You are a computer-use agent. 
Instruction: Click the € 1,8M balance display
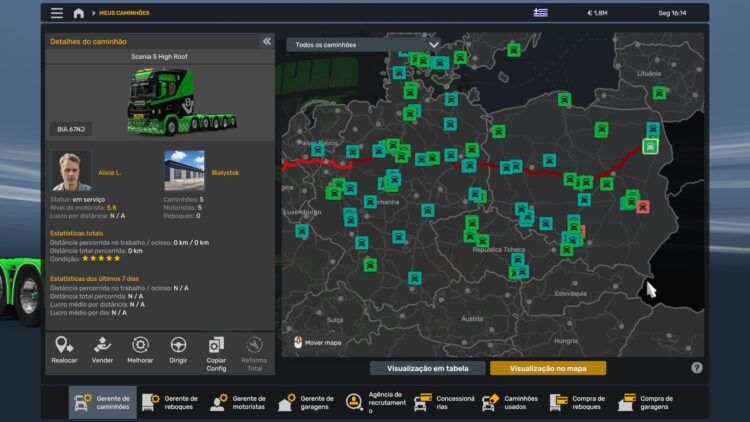597,13
